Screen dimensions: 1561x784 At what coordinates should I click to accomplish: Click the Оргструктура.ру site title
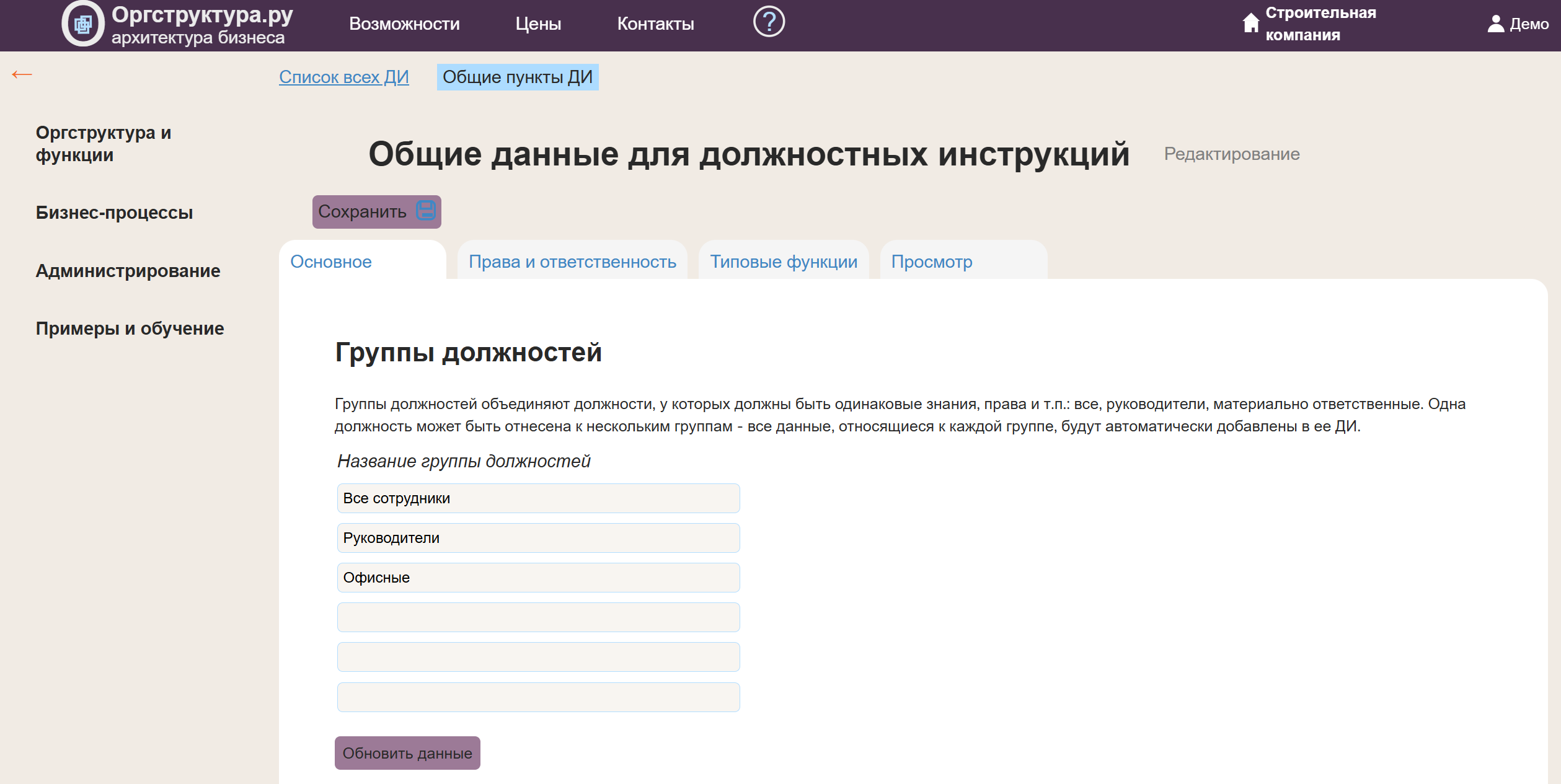(x=202, y=14)
